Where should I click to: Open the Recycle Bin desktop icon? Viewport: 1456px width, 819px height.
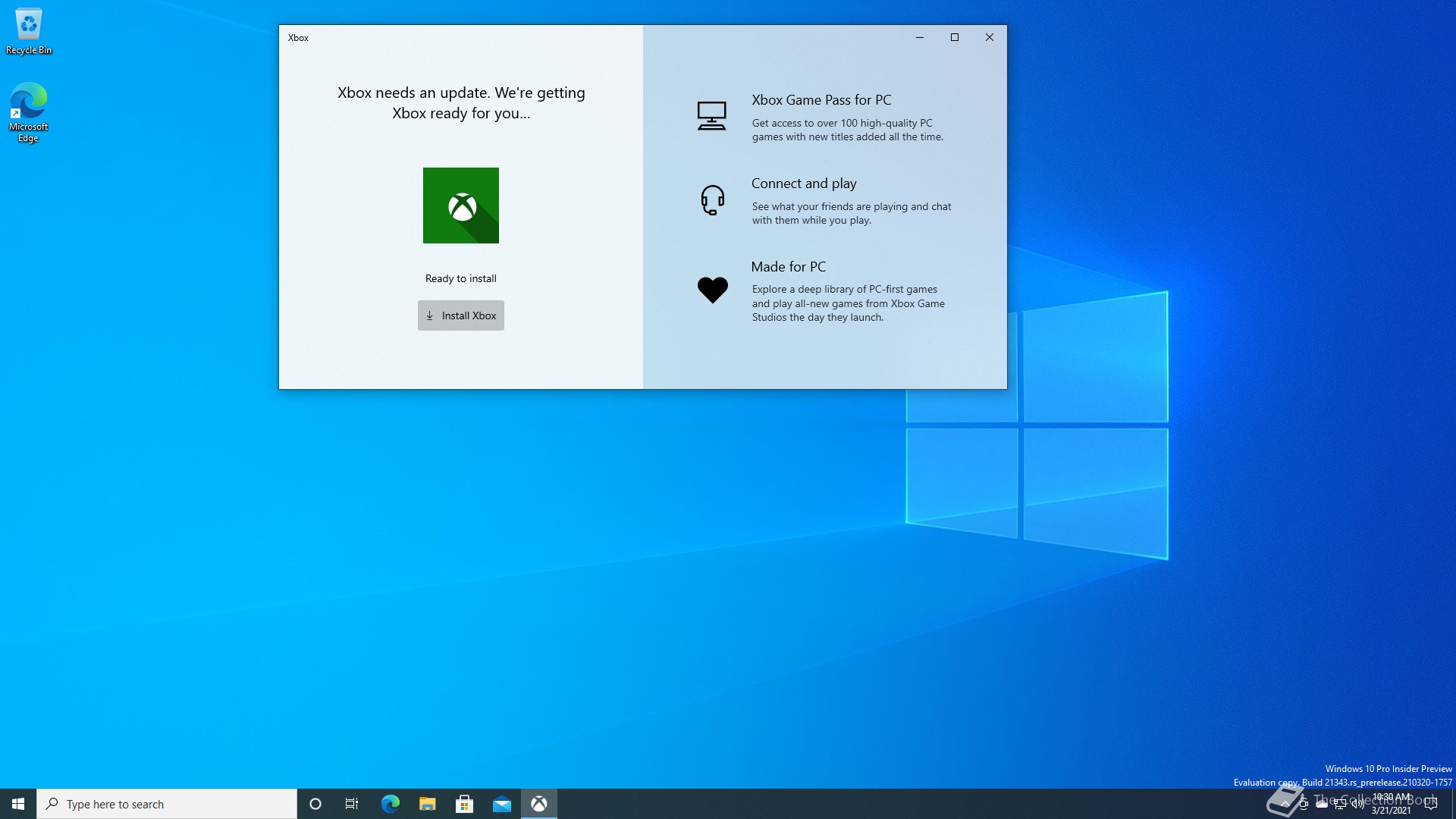(29, 32)
